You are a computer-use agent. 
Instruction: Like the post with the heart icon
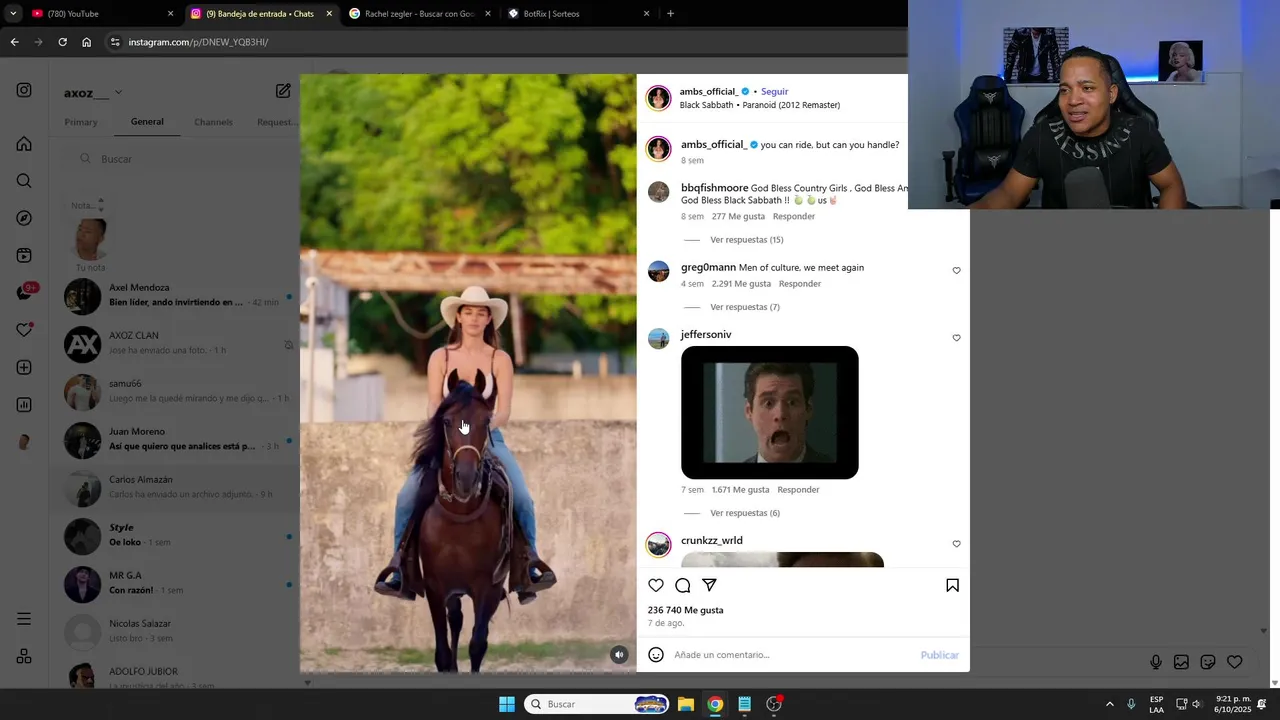click(656, 585)
